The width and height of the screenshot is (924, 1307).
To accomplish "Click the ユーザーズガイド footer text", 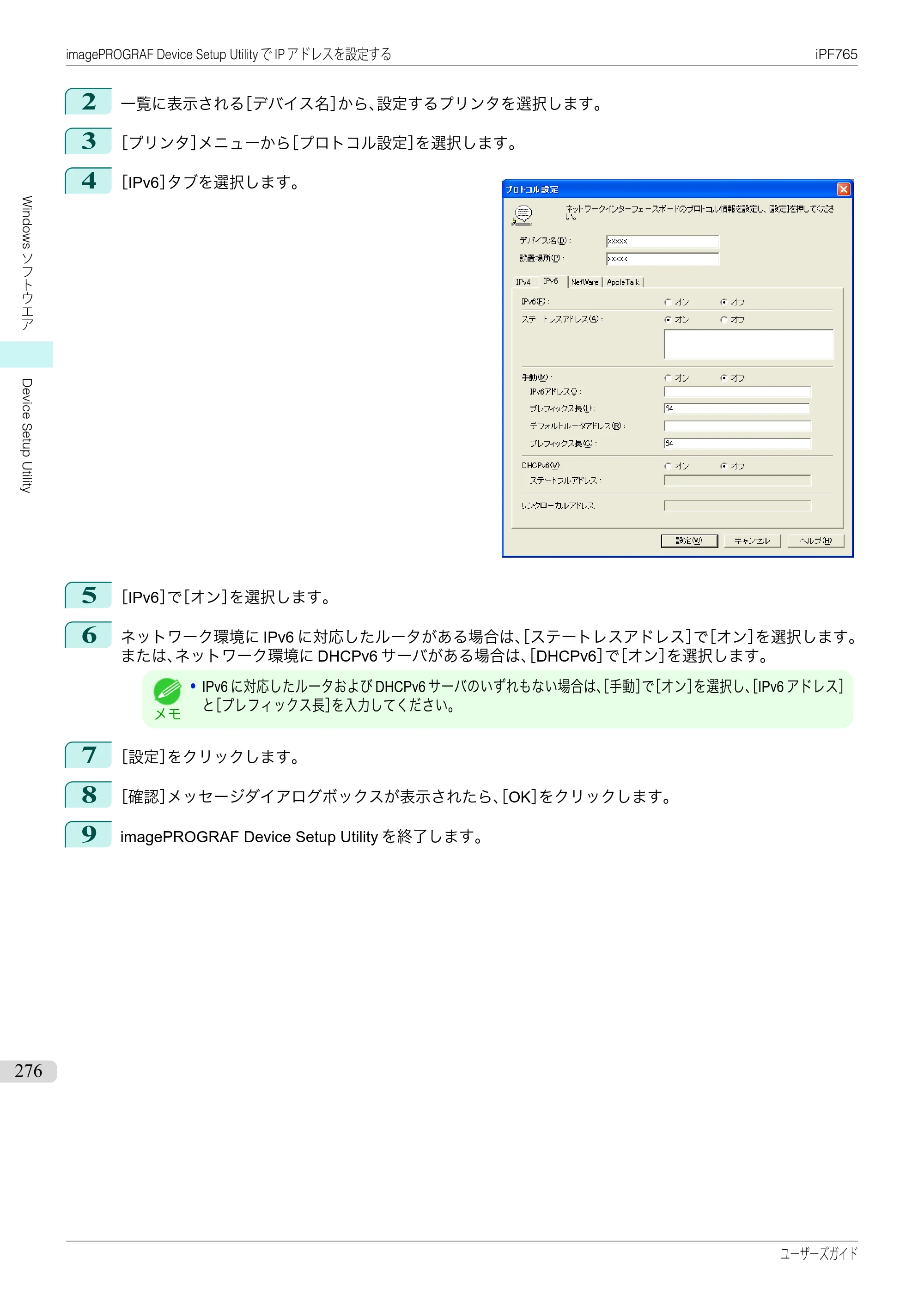I will click(819, 1253).
